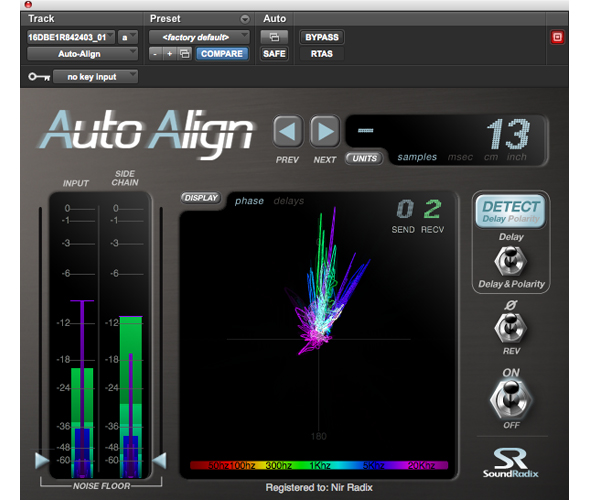590x500 pixels.
Task: Click the delay value display 13
Action: click(508, 134)
